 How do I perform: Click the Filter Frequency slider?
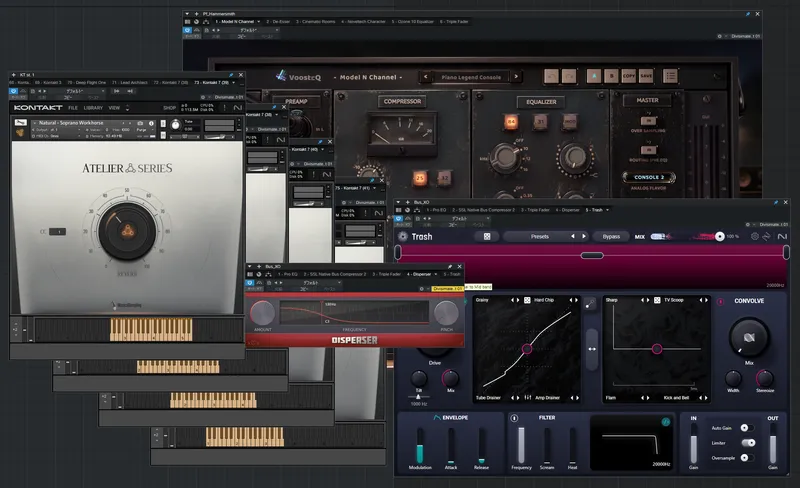click(521, 446)
